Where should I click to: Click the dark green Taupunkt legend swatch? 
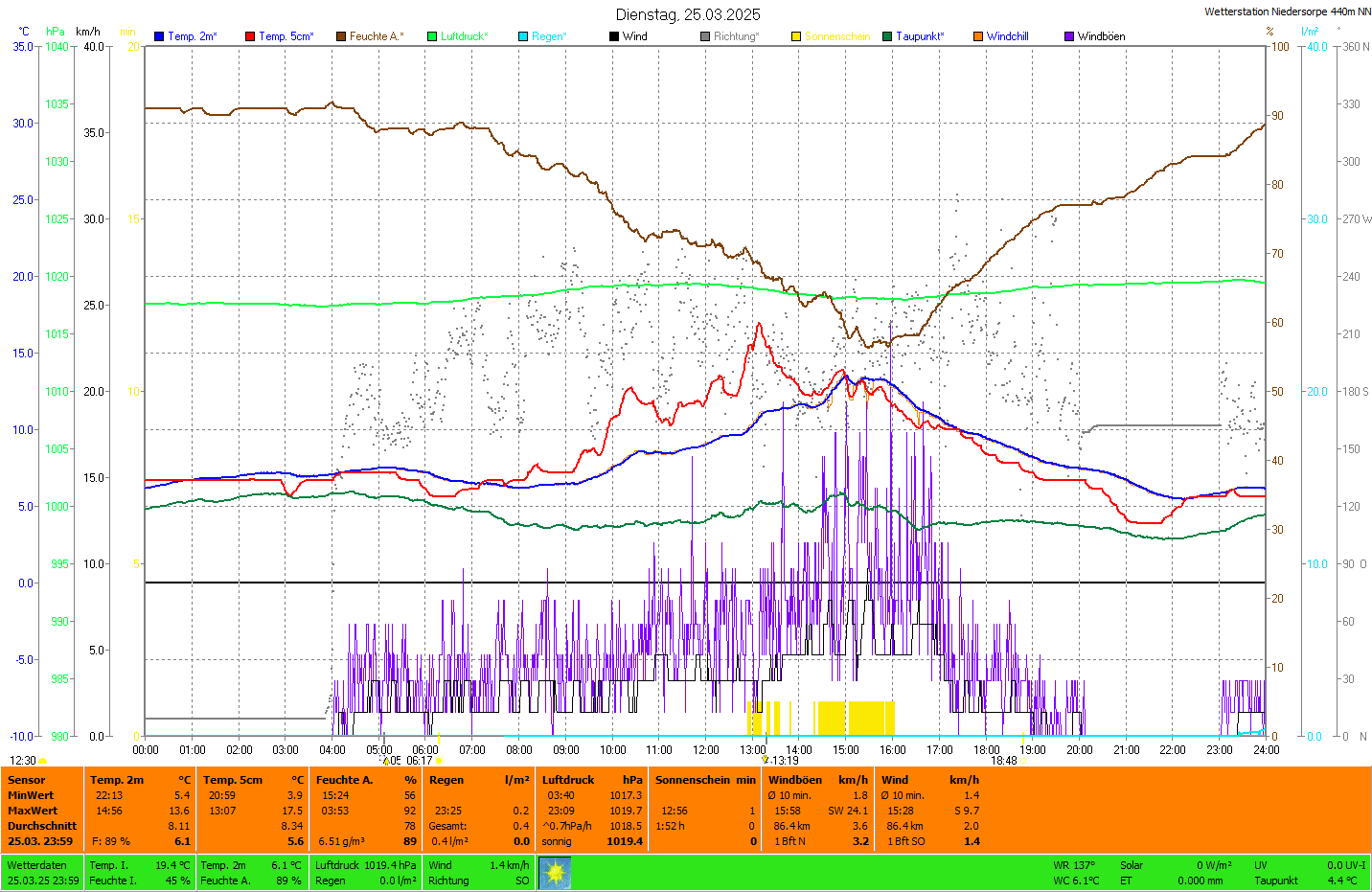coord(887,36)
